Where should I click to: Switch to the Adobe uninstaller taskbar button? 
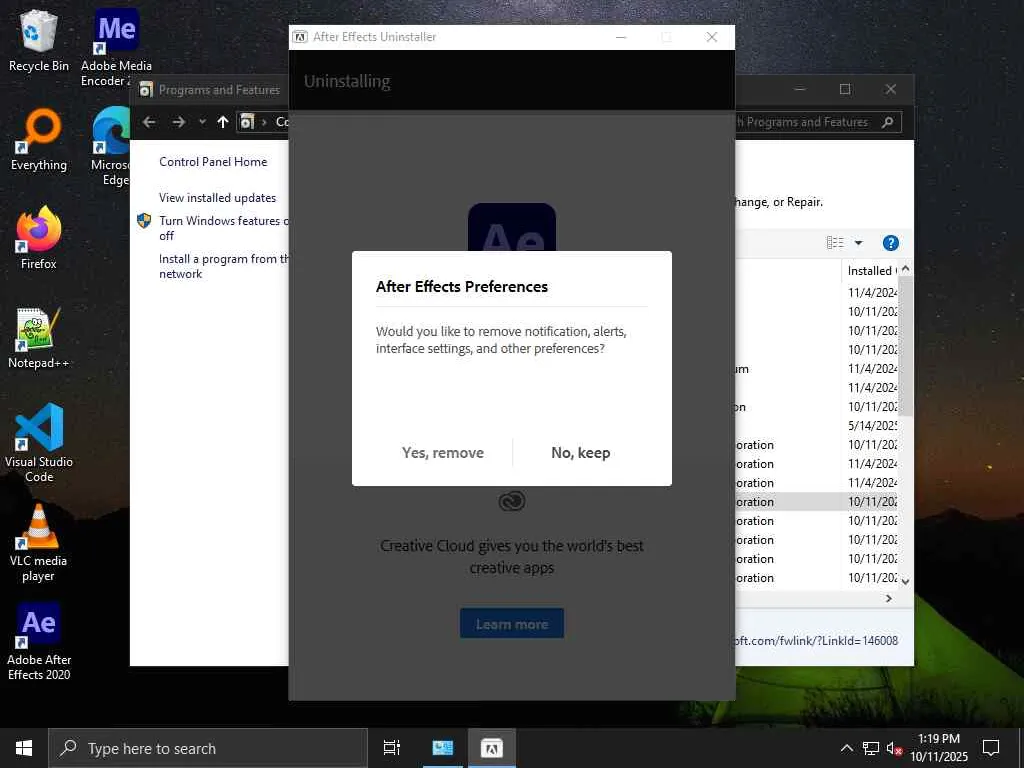click(x=491, y=748)
